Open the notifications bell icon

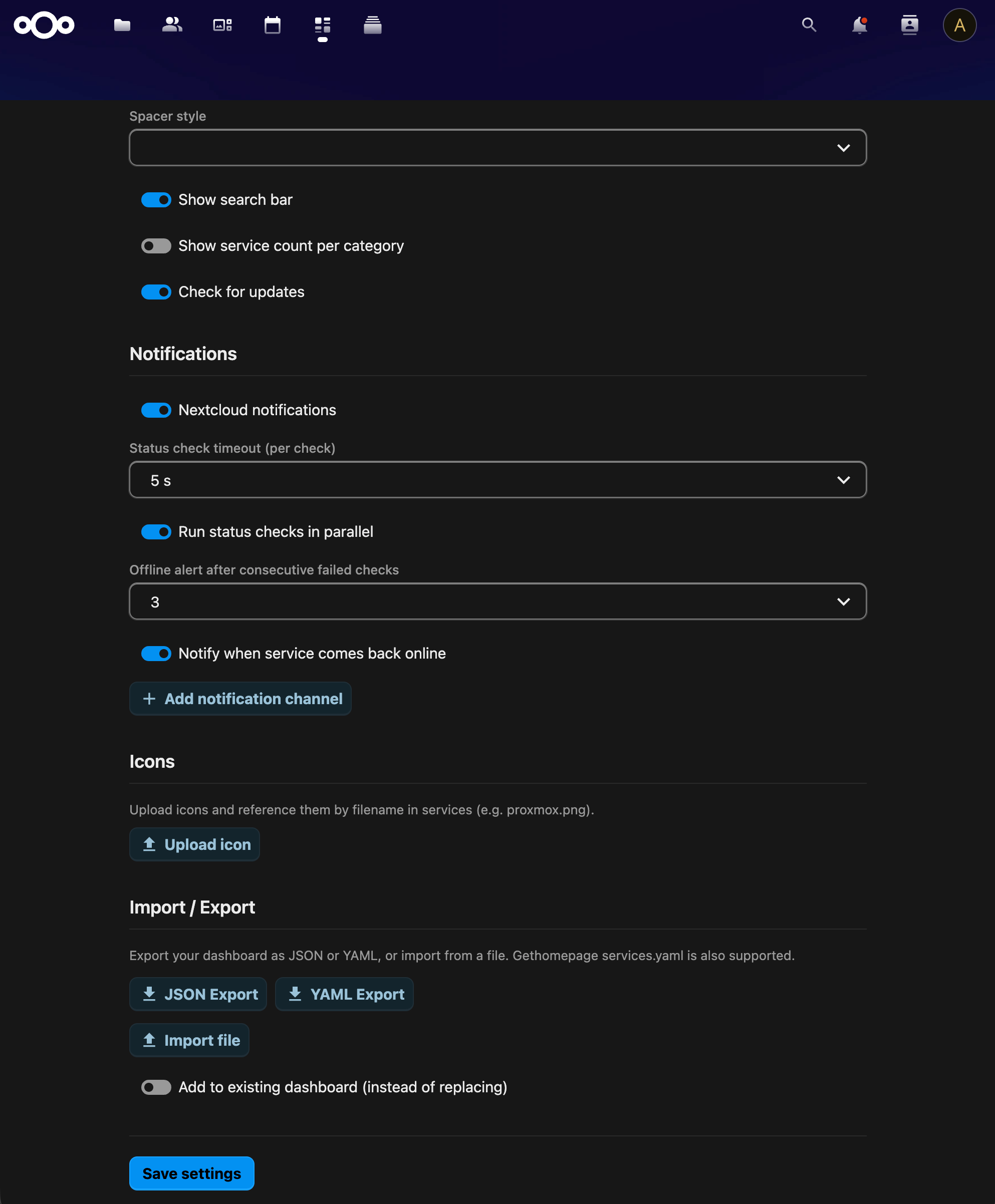click(x=858, y=25)
